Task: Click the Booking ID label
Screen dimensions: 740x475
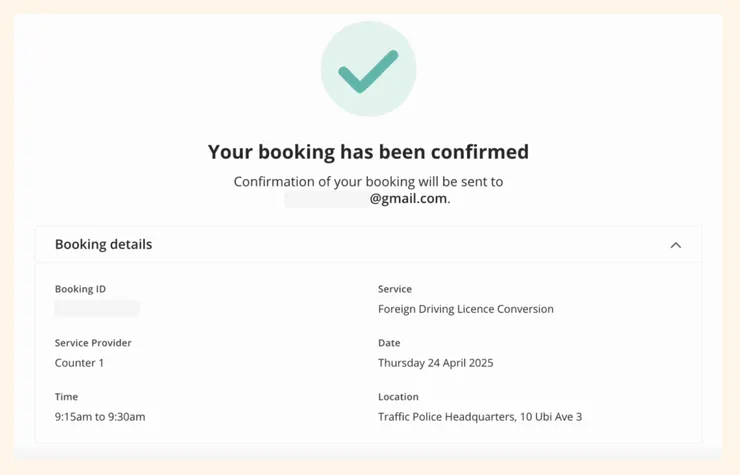Action: point(80,289)
